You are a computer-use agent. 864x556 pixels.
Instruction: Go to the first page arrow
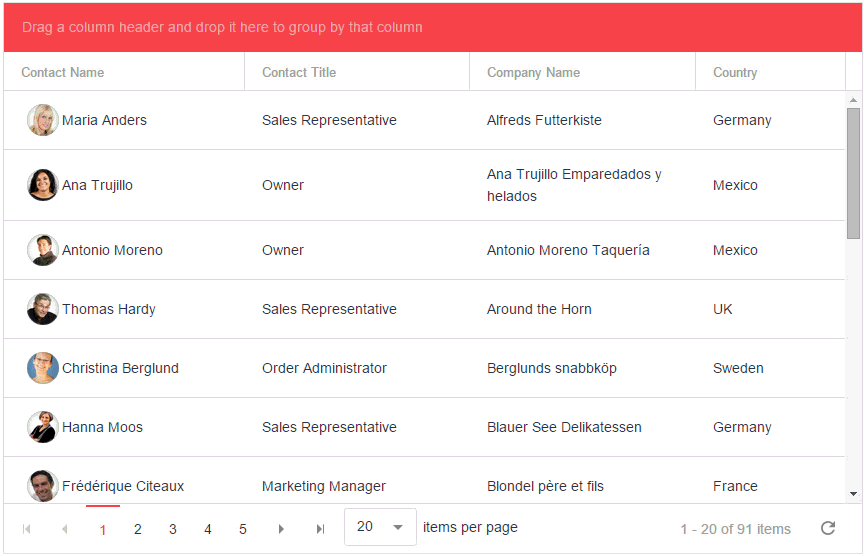[27, 529]
